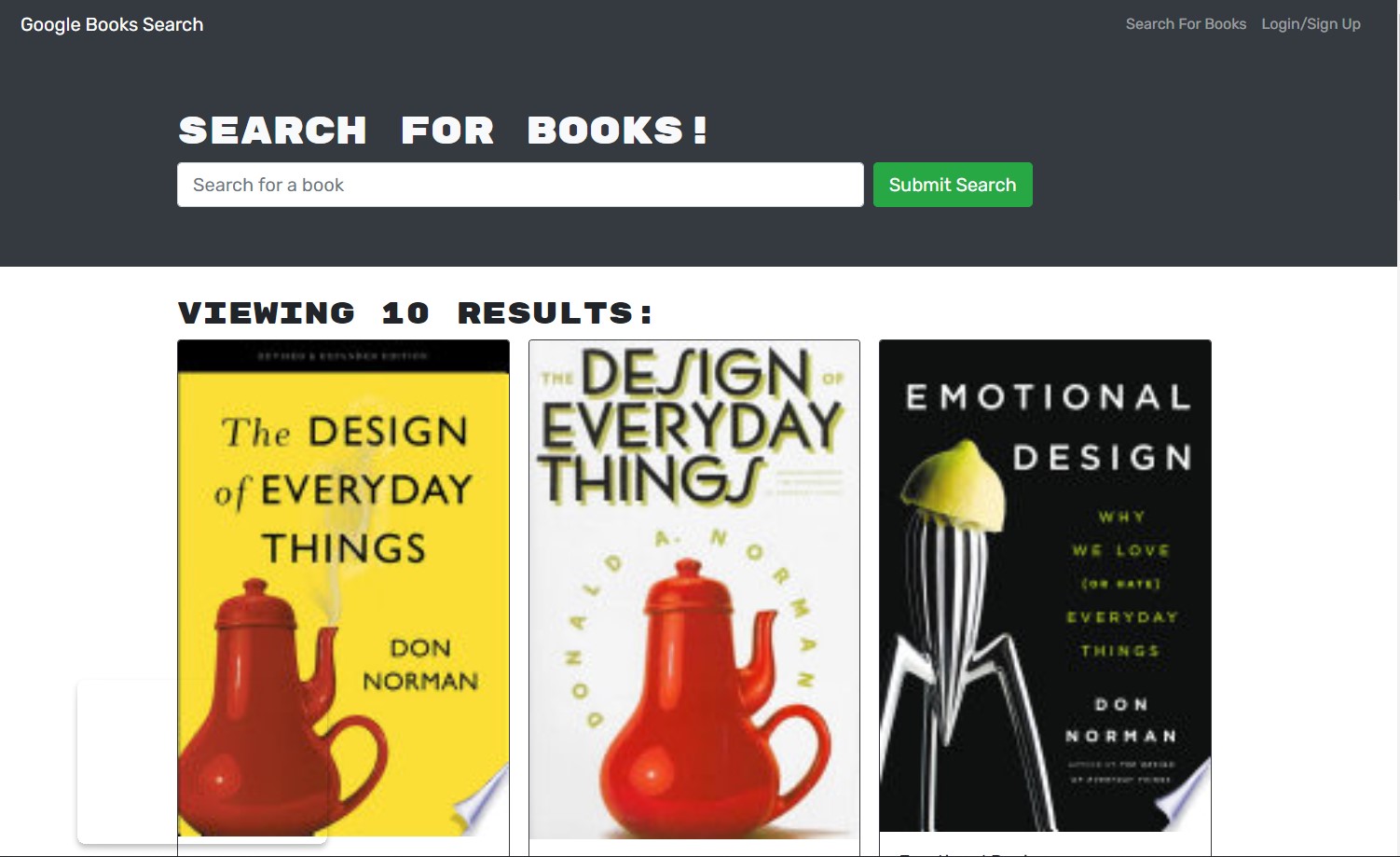Screen dimensions: 1400x857
Task: Open the Login/Sign Up link
Action: coord(1311,23)
